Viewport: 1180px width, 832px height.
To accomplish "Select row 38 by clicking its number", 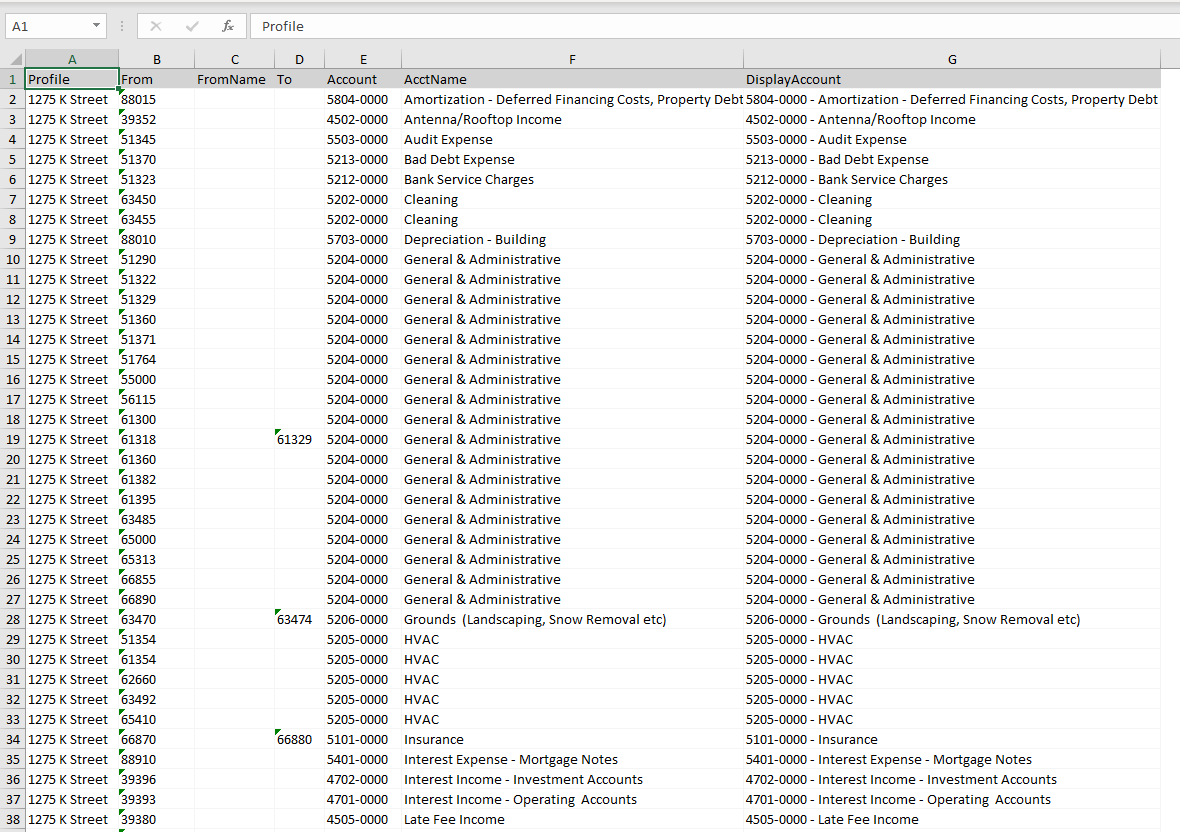I will [x=12, y=819].
